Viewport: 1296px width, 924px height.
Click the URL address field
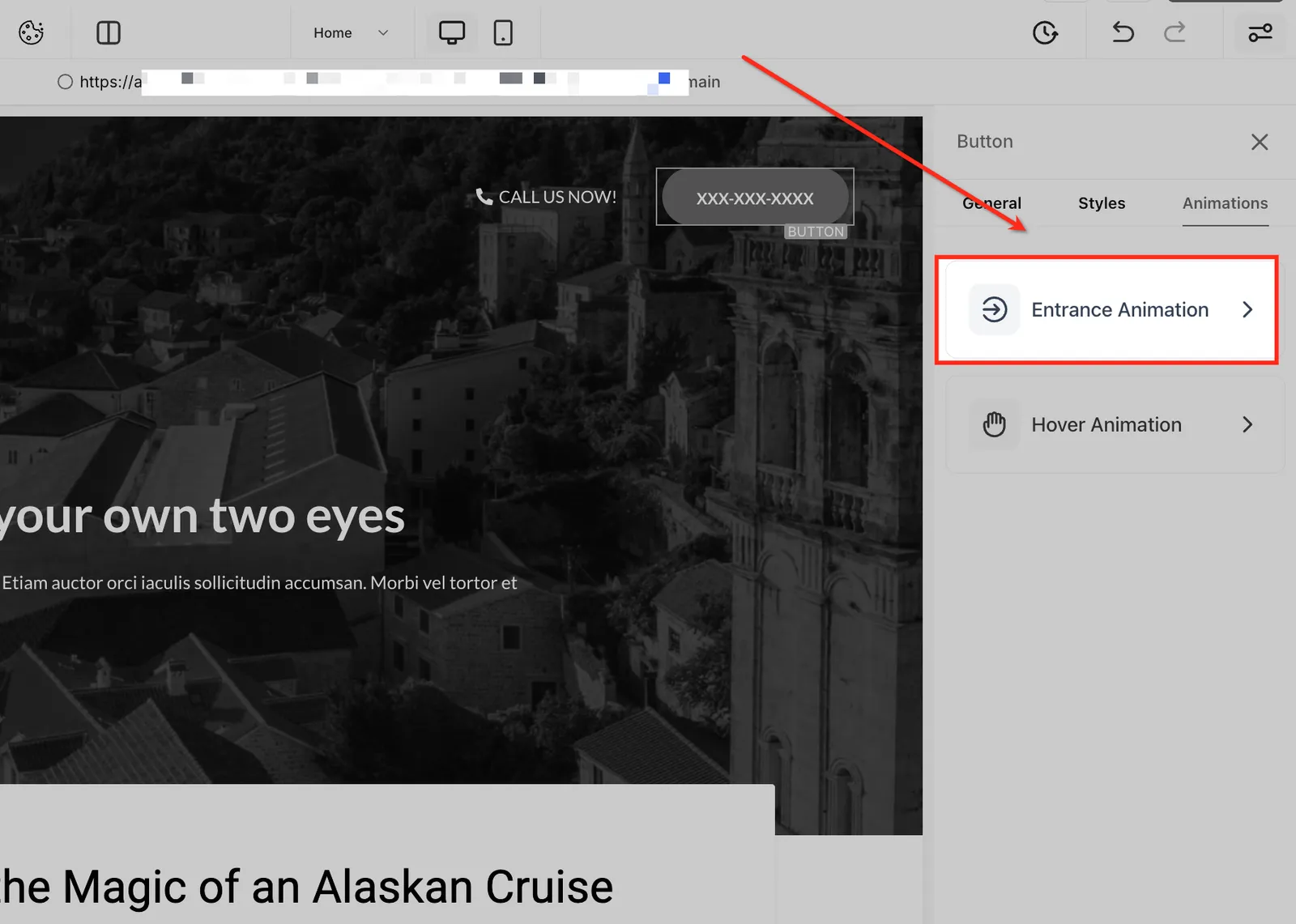pyautogui.click(x=389, y=82)
